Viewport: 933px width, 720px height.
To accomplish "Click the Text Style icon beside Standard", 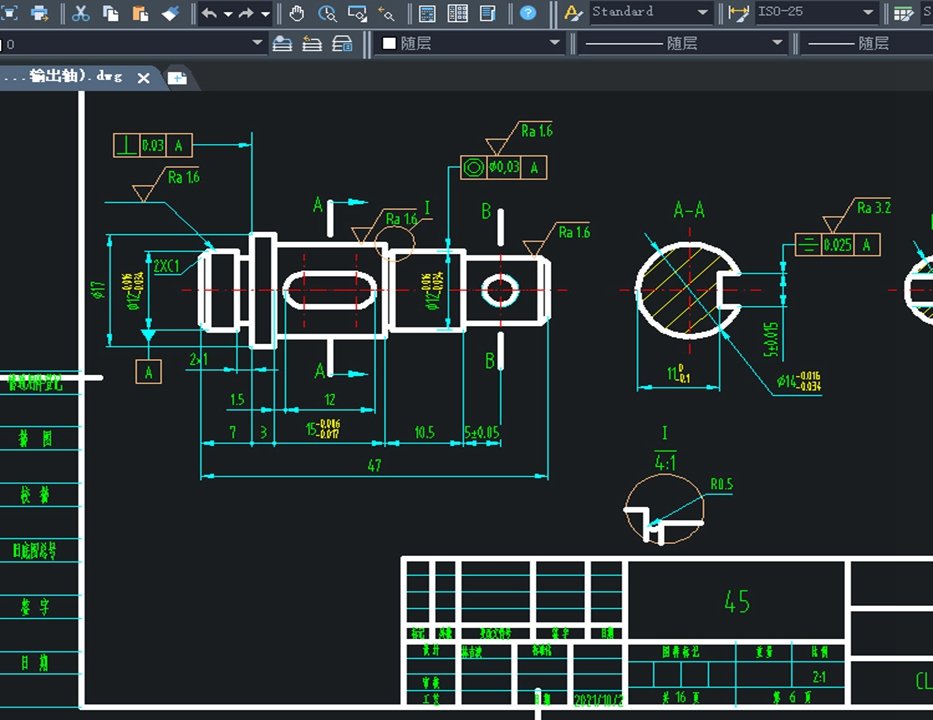I will [572, 12].
